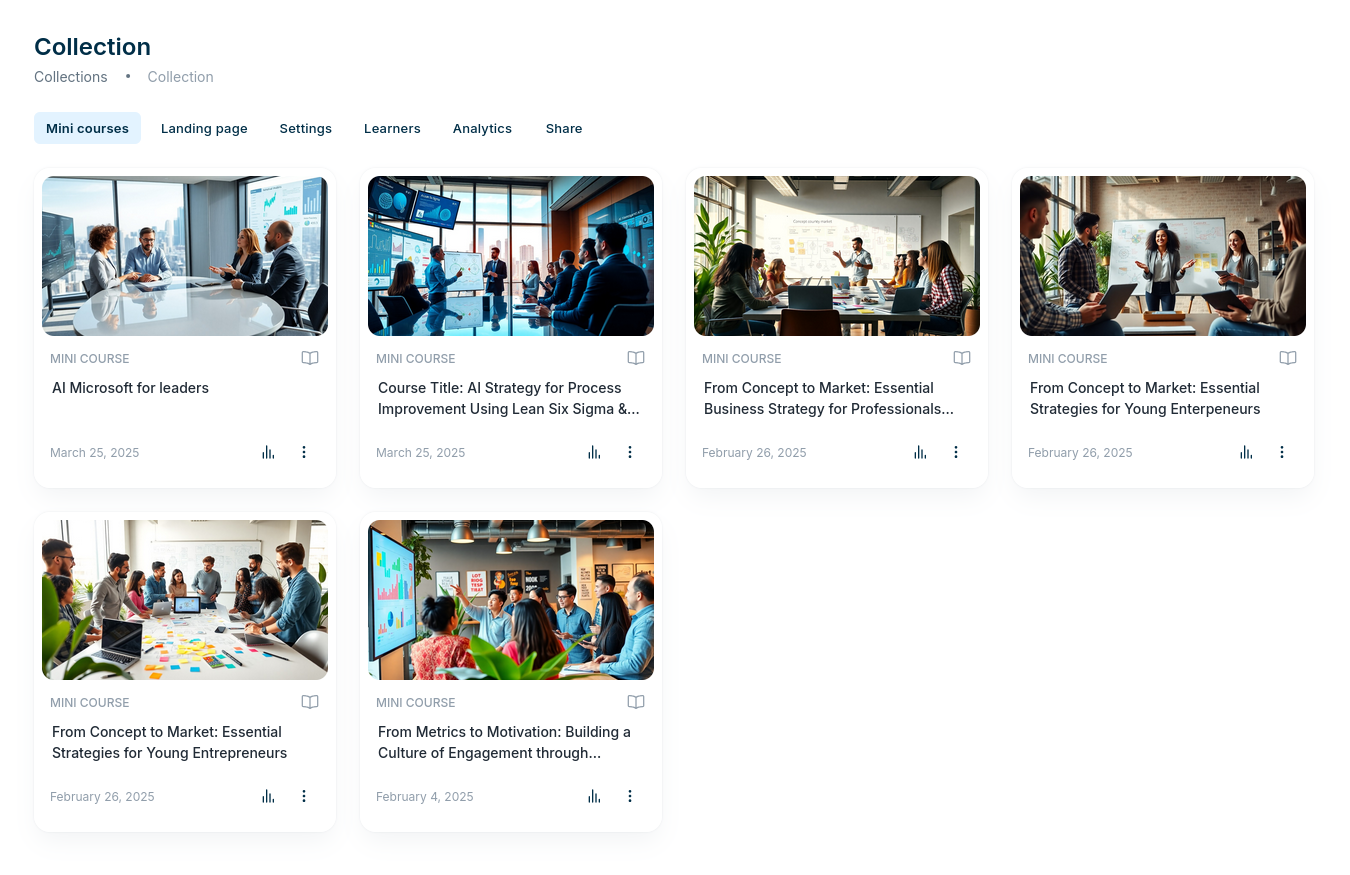Click thumbnail of Young Entrepreneurs course
The width and height of the screenshot is (1350, 875).
[185, 600]
